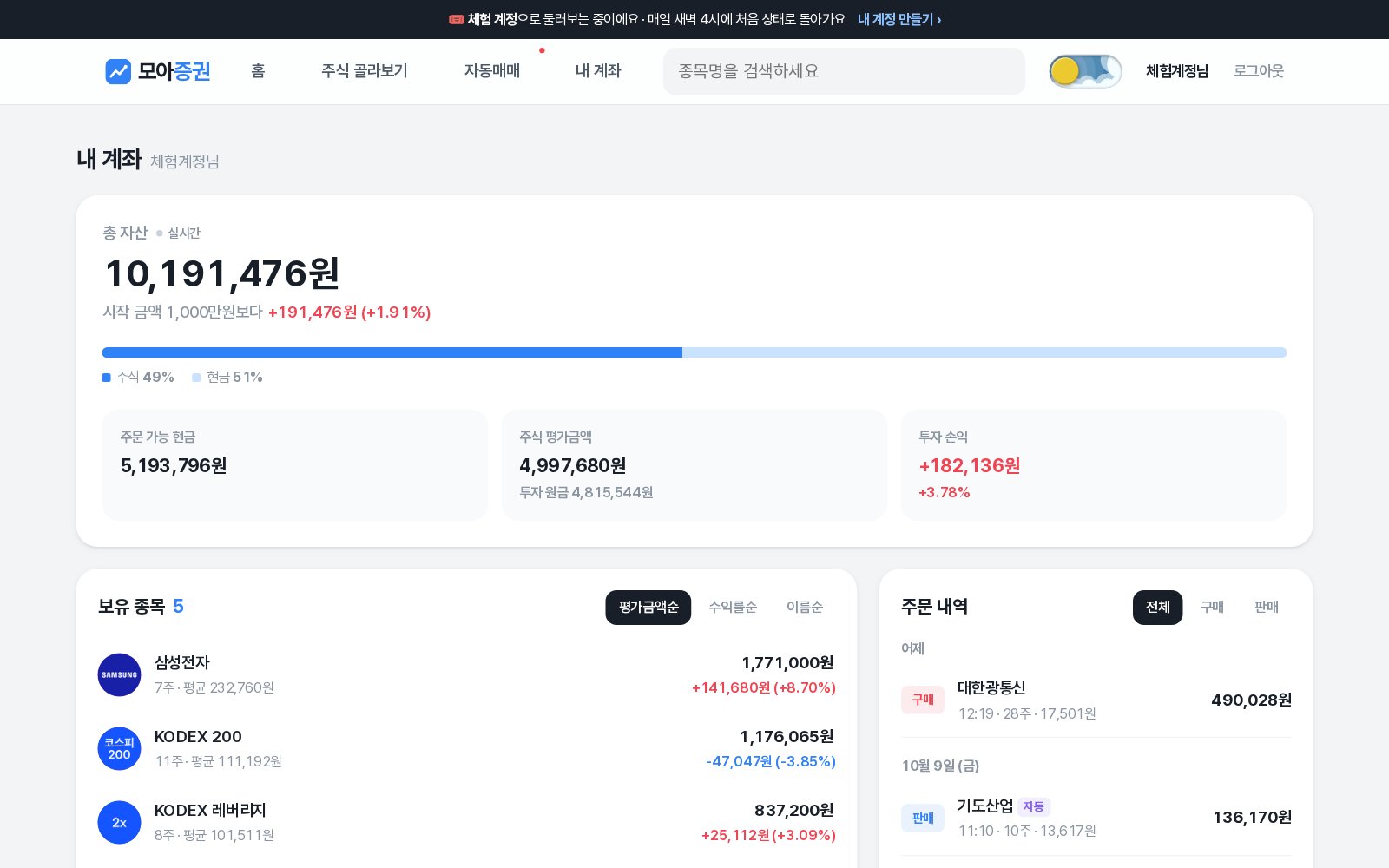This screenshot has width=1389, height=868.
Task: Open 내 계좌 in the navigation
Action: click(598, 71)
